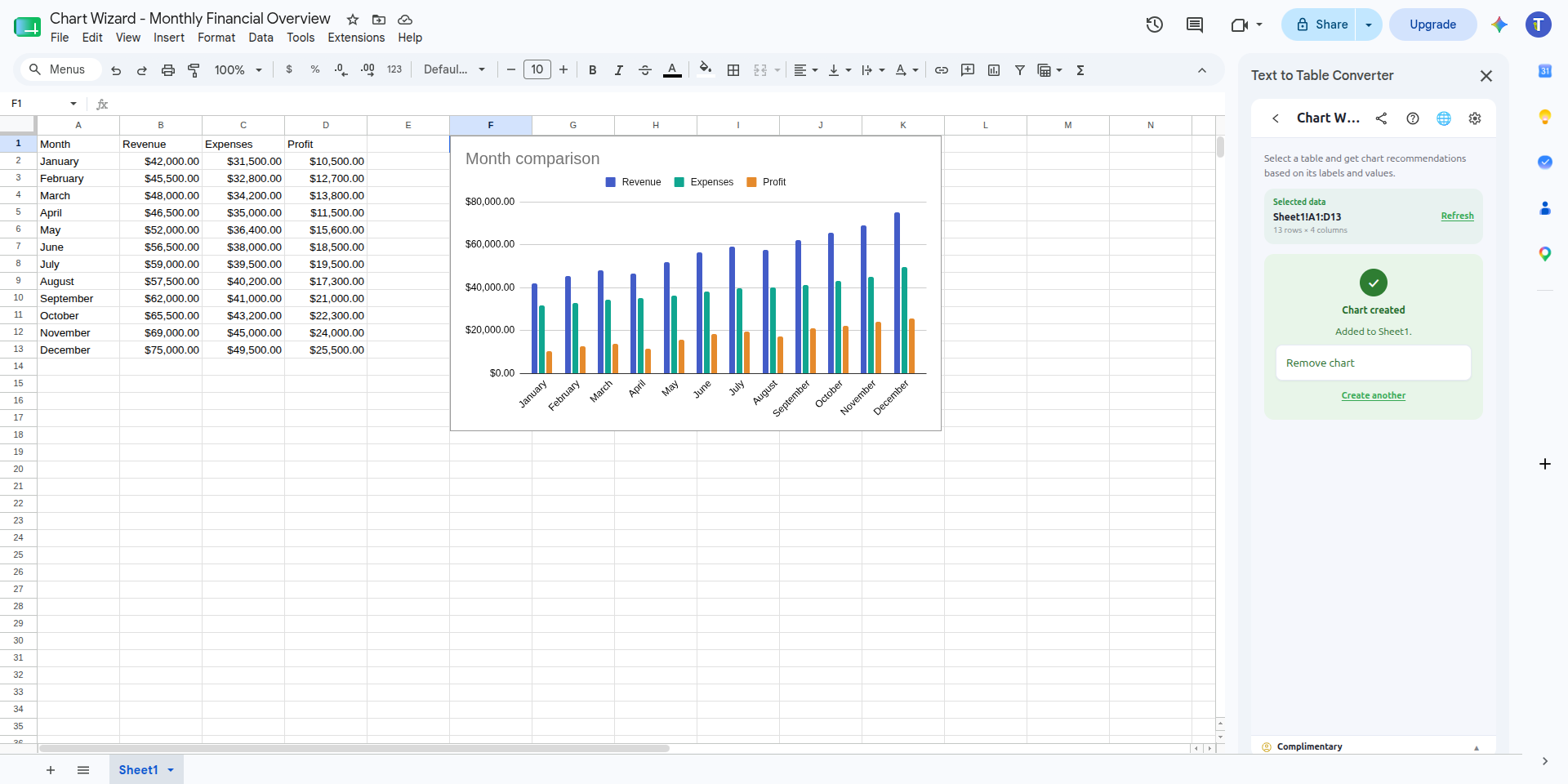
Task: Open text color picker
Action: click(672, 70)
